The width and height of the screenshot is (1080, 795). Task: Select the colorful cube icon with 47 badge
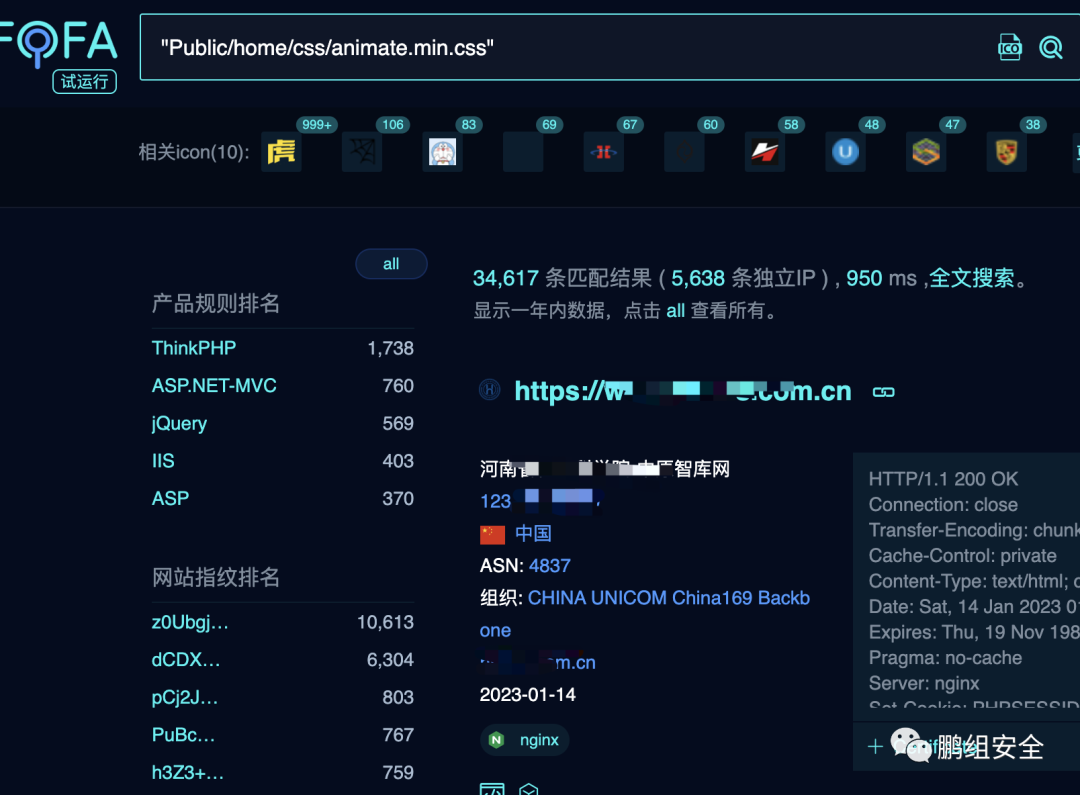[x=926, y=152]
